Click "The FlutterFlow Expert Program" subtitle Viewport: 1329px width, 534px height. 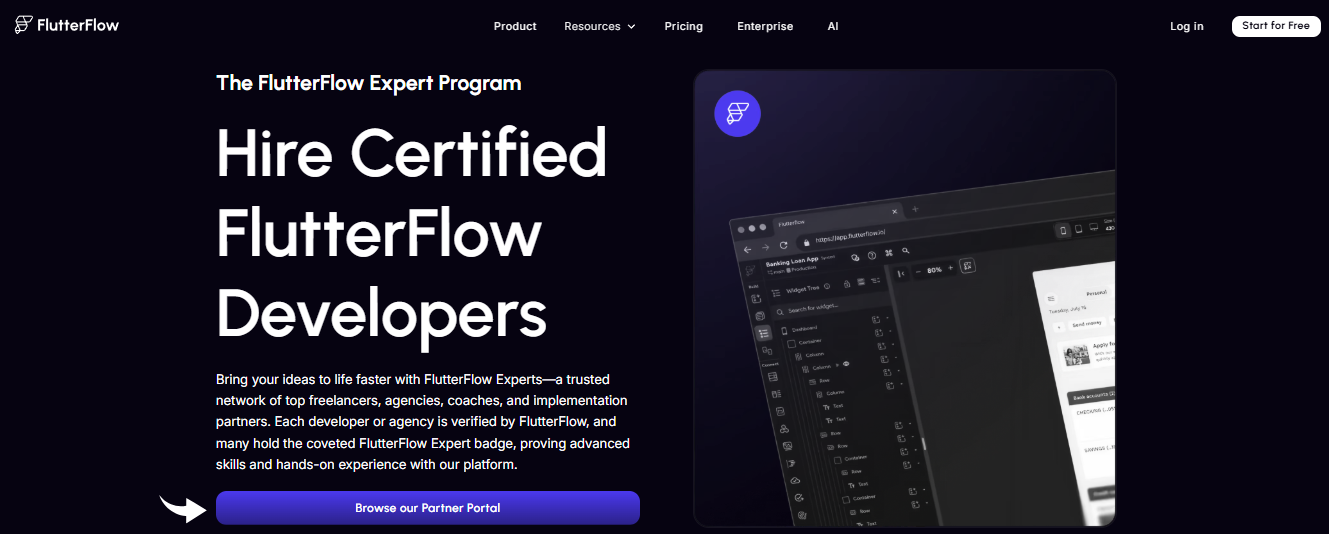pyautogui.click(x=369, y=83)
